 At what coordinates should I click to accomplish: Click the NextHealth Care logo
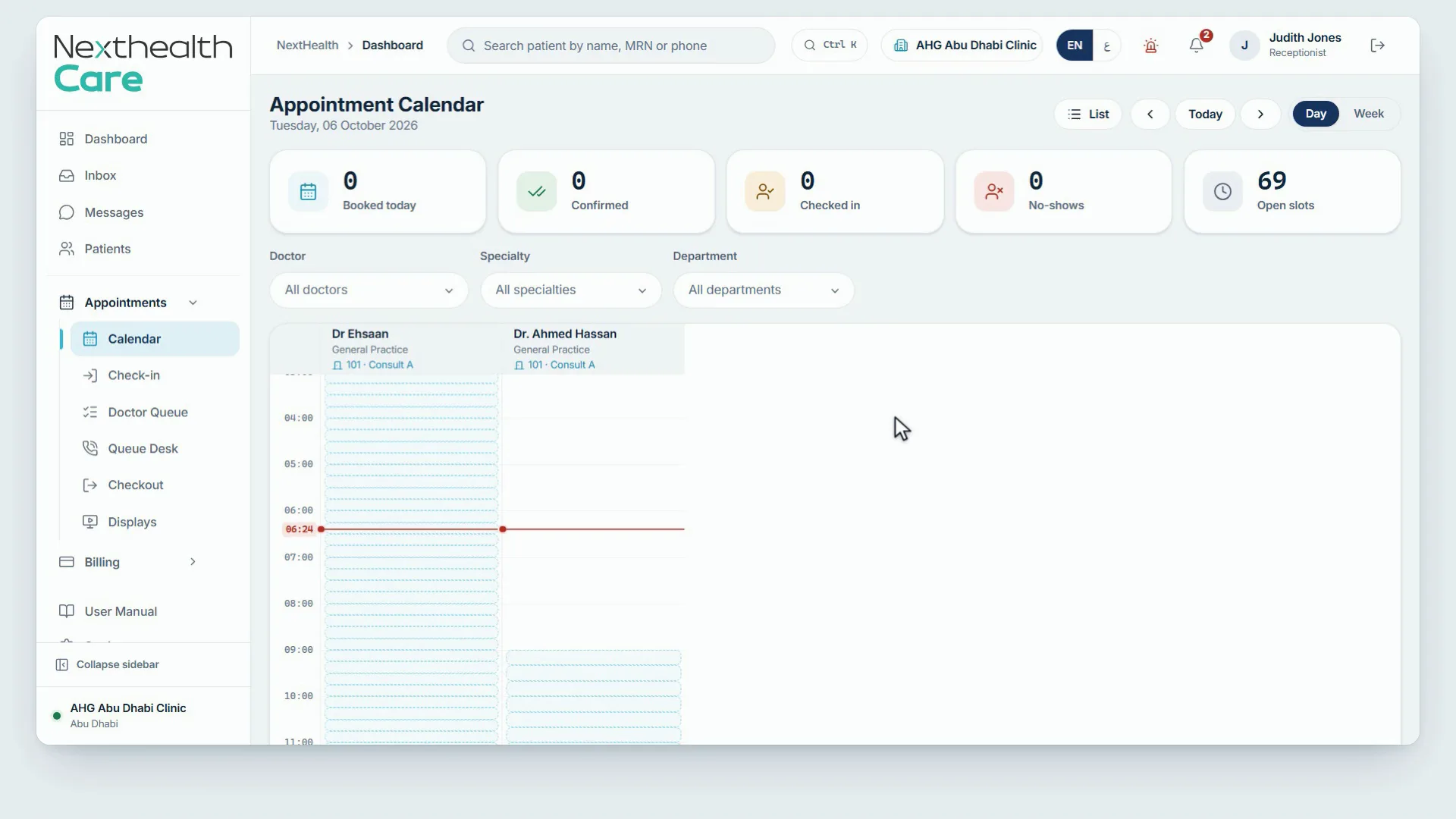pyautogui.click(x=143, y=63)
